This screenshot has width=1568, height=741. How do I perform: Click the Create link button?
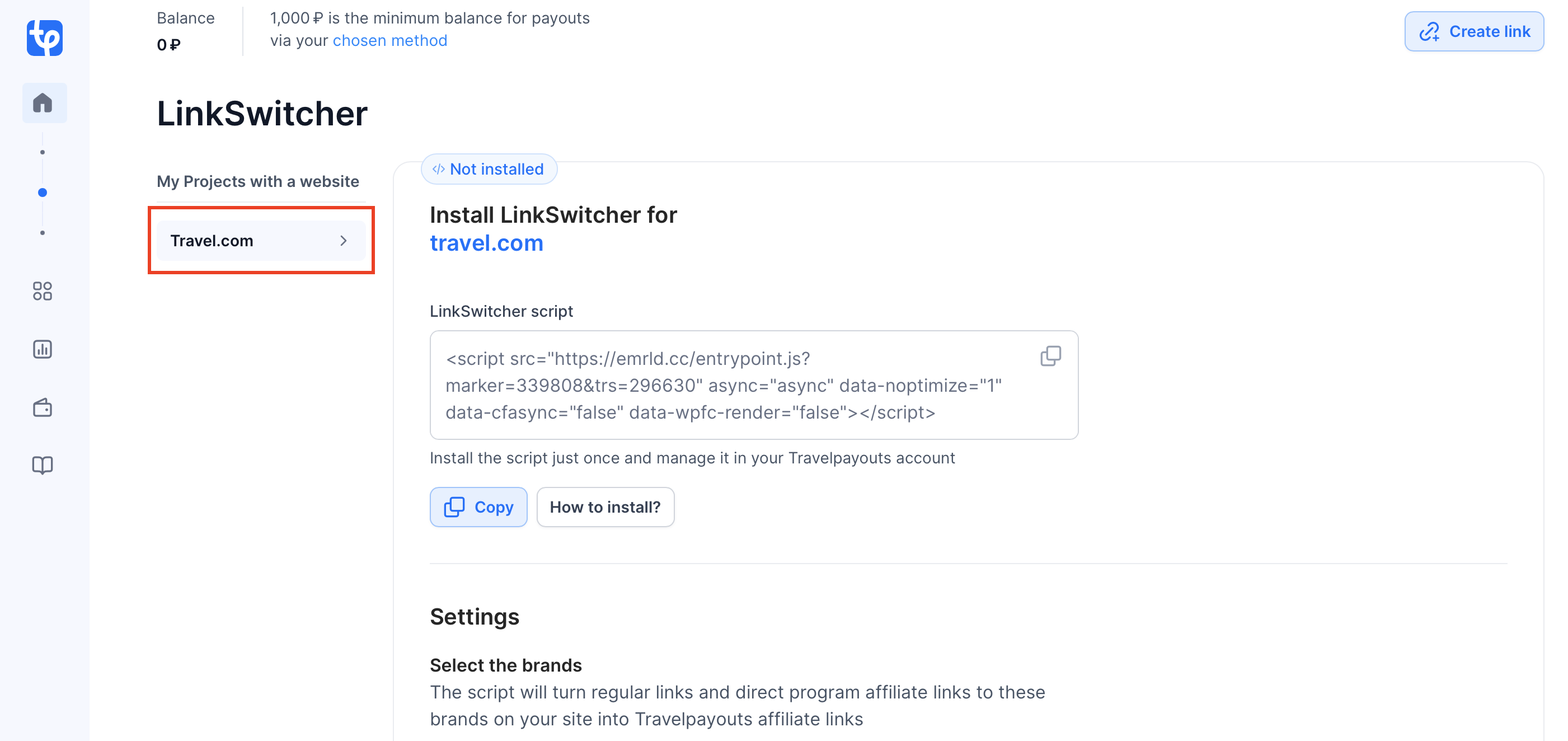pos(1473,31)
